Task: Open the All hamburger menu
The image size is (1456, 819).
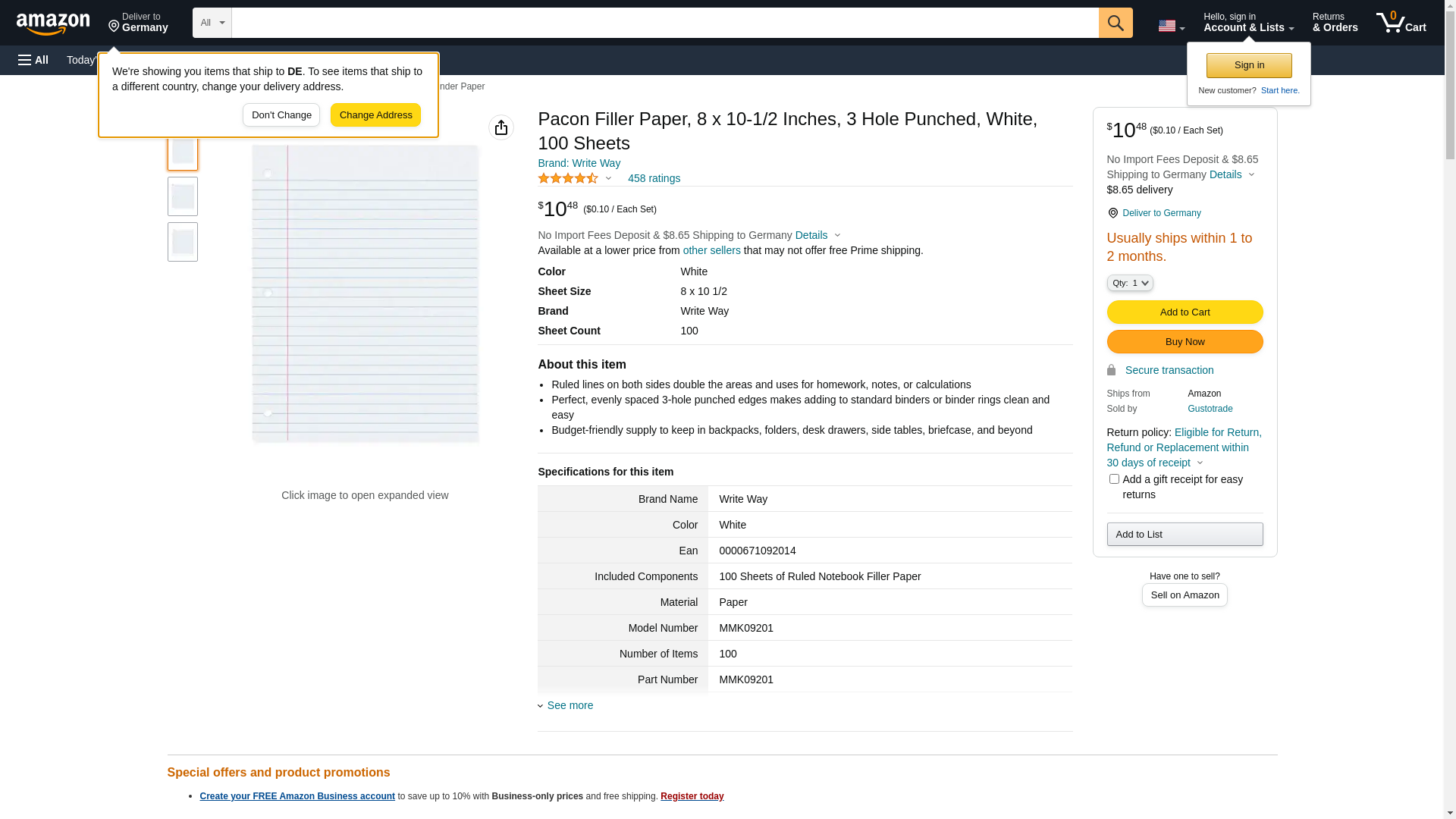Action: [x=33, y=60]
